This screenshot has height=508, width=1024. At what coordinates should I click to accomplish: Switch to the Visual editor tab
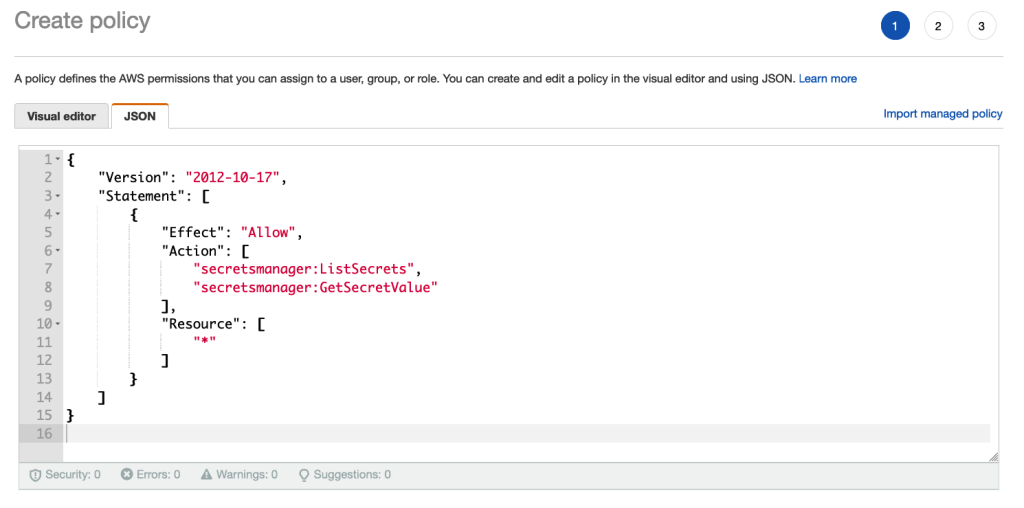(x=61, y=116)
